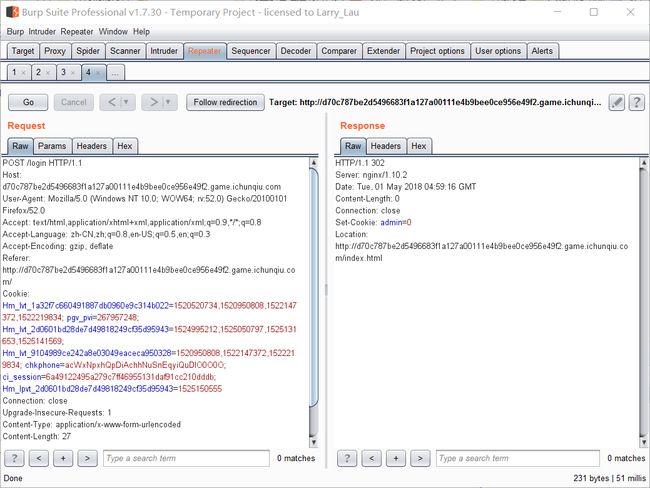This screenshot has height=488, width=650.
Task: Select Repeater sub-tab 4
Action: click(88, 73)
